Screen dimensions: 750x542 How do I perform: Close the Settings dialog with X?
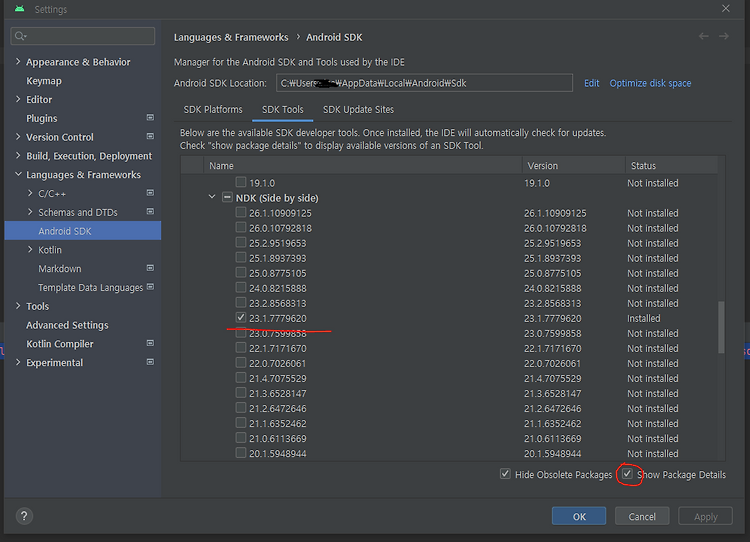point(726,9)
